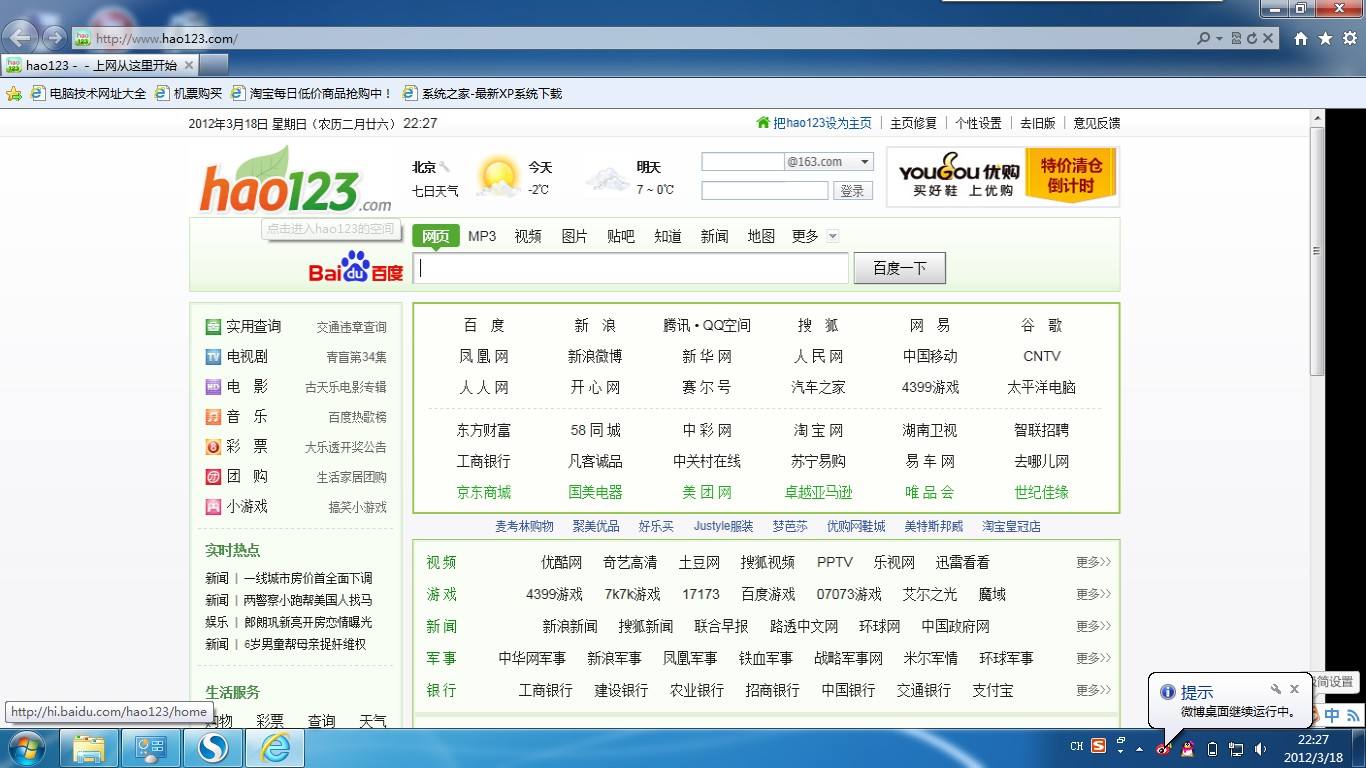Click the 百度一下 search button
This screenshot has width=1366, height=768.
(x=900, y=268)
